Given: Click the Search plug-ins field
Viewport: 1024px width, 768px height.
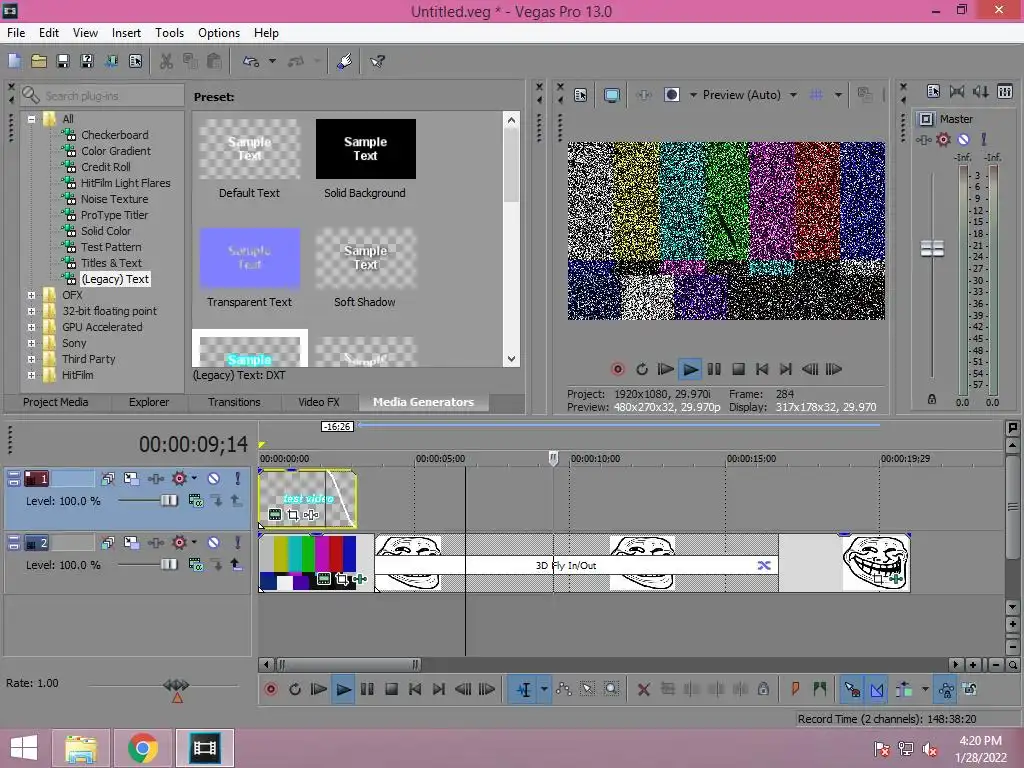Looking at the screenshot, I should (103, 95).
